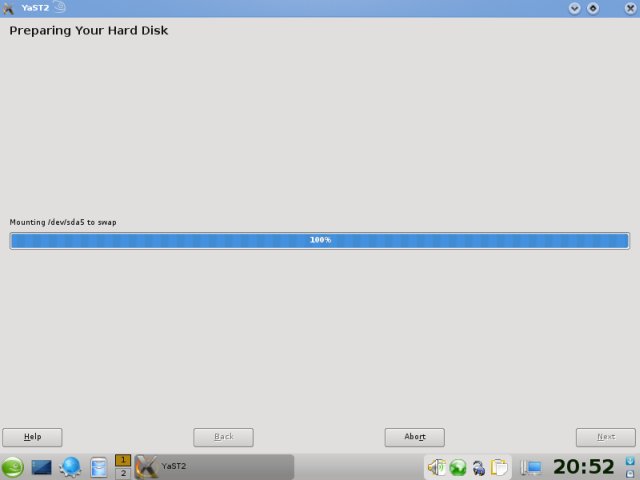Open the device notifier monitor icon
Screen dimensions: 640x480
[531, 467]
